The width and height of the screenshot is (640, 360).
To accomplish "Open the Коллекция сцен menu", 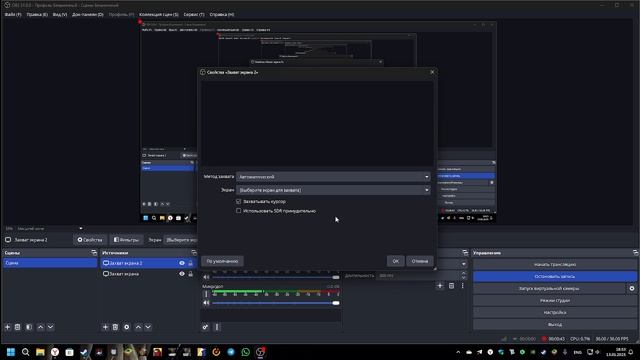I will 159,14.
